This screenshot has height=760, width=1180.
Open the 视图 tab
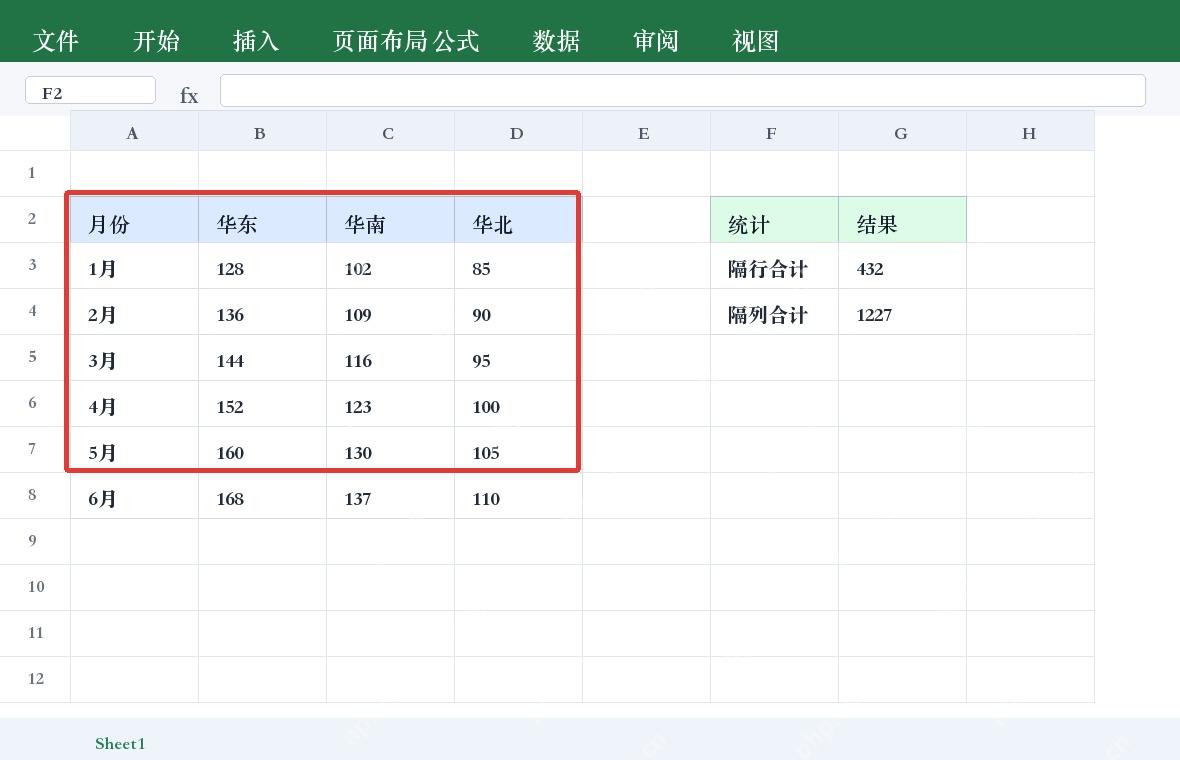[756, 41]
